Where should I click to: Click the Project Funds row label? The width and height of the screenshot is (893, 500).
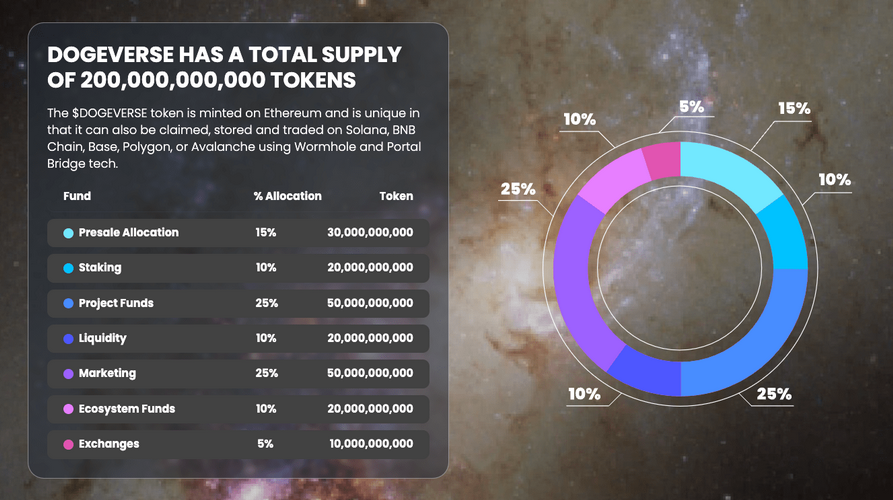(x=116, y=303)
